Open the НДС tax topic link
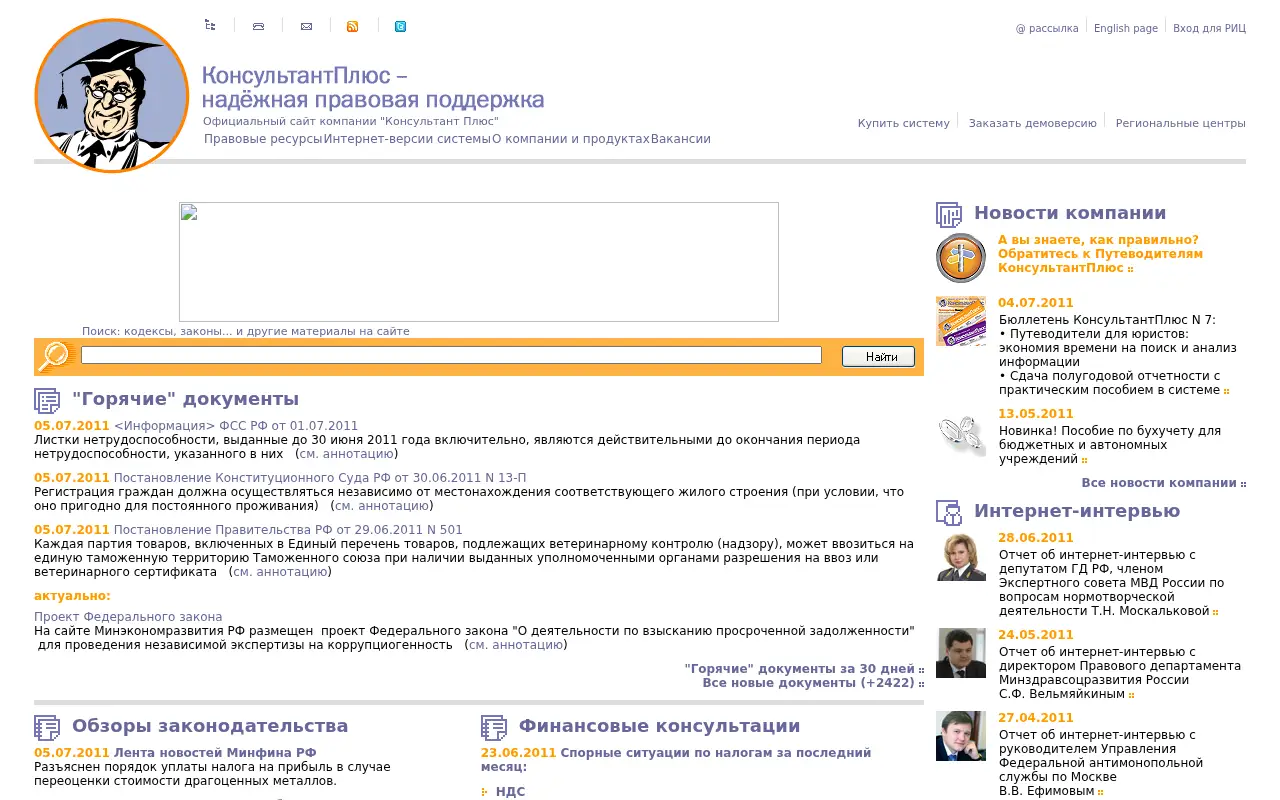 point(510,792)
